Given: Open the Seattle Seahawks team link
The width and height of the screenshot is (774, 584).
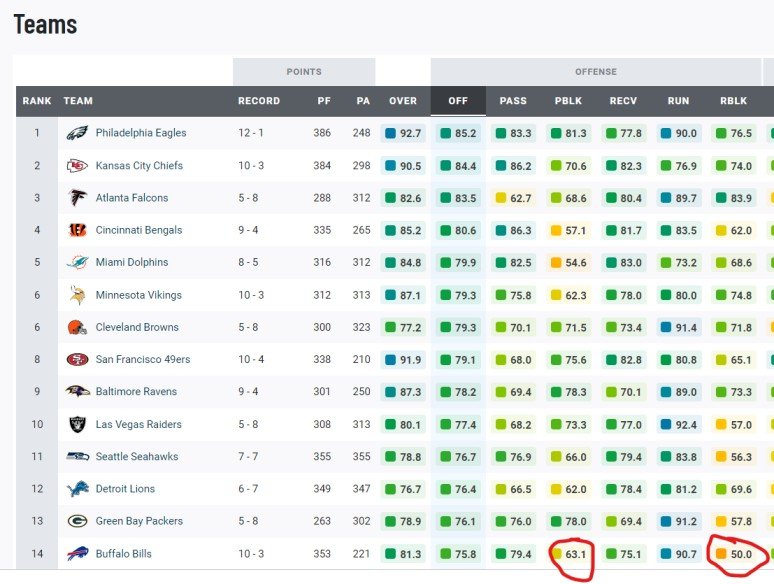Looking at the screenshot, I should point(137,456).
